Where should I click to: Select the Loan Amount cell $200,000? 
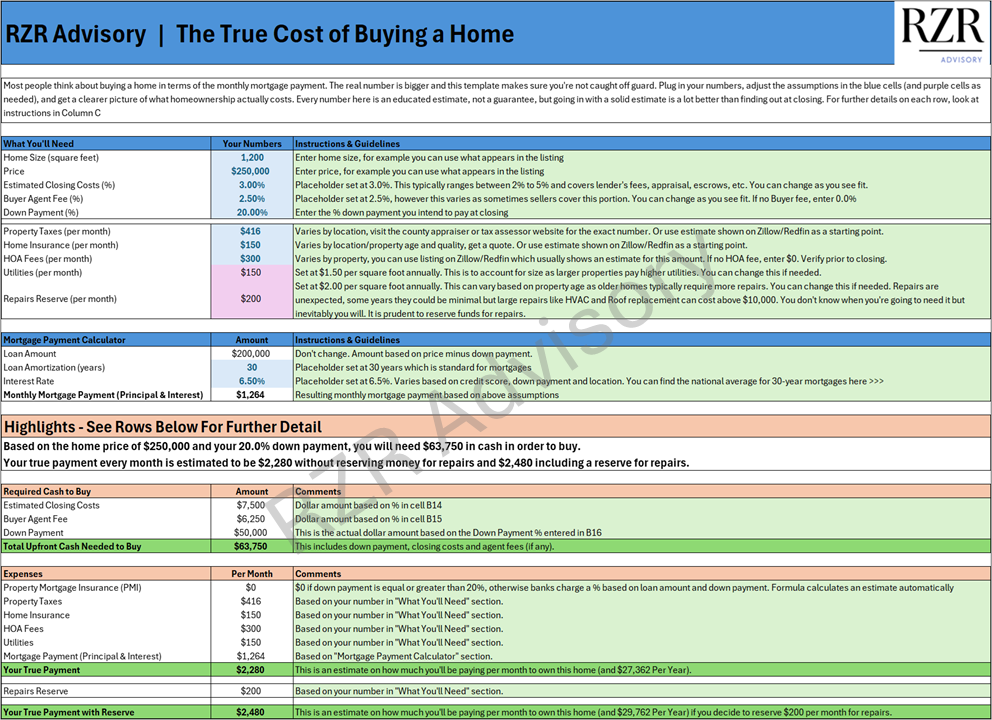click(x=252, y=354)
